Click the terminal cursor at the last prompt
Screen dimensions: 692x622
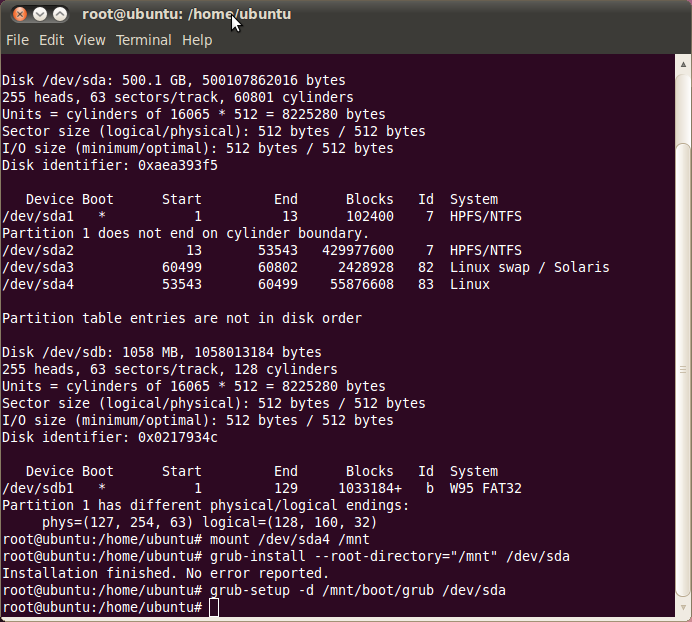pos(214,607)
